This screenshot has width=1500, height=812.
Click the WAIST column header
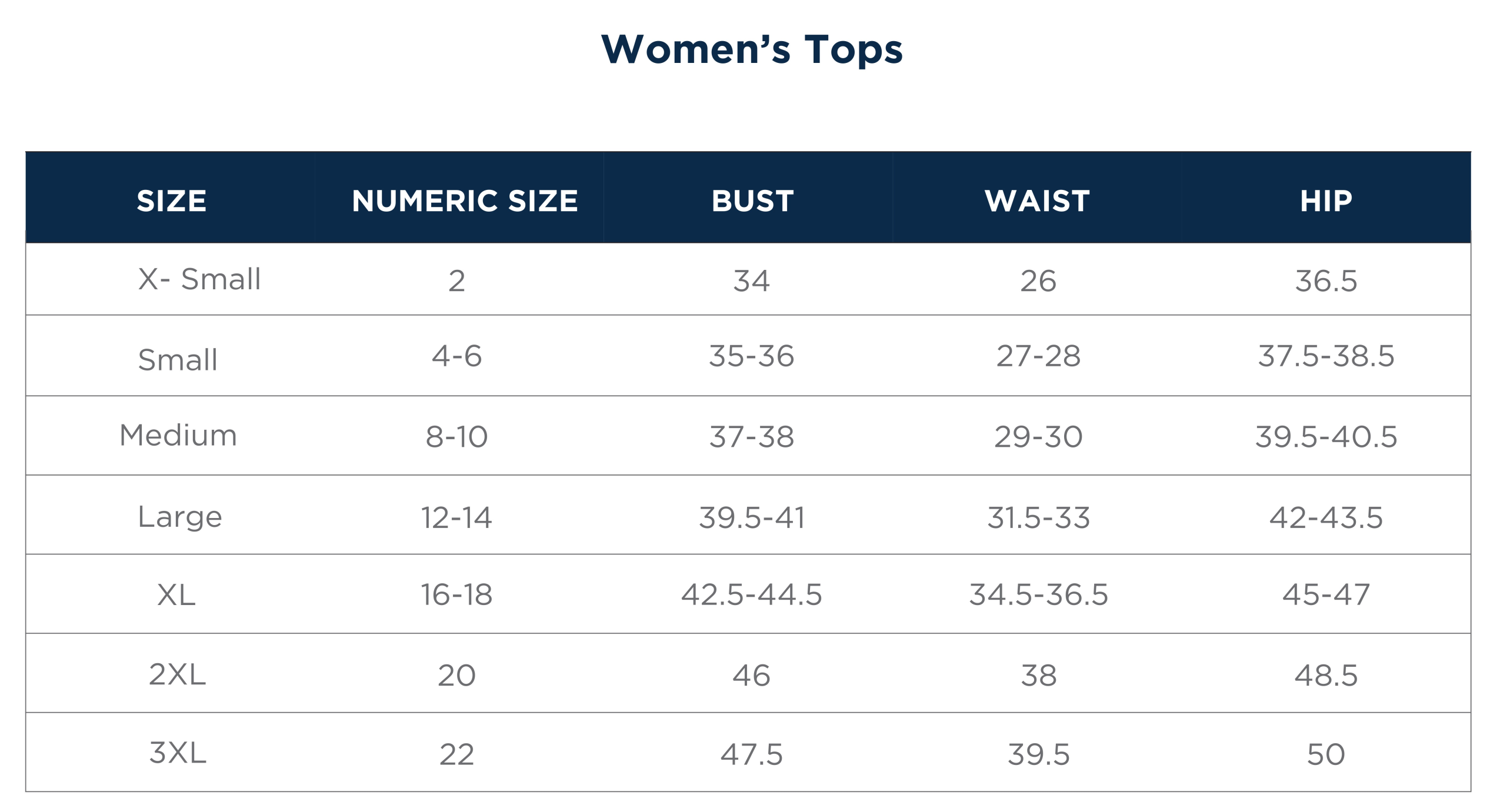(x=1038, y=201)
